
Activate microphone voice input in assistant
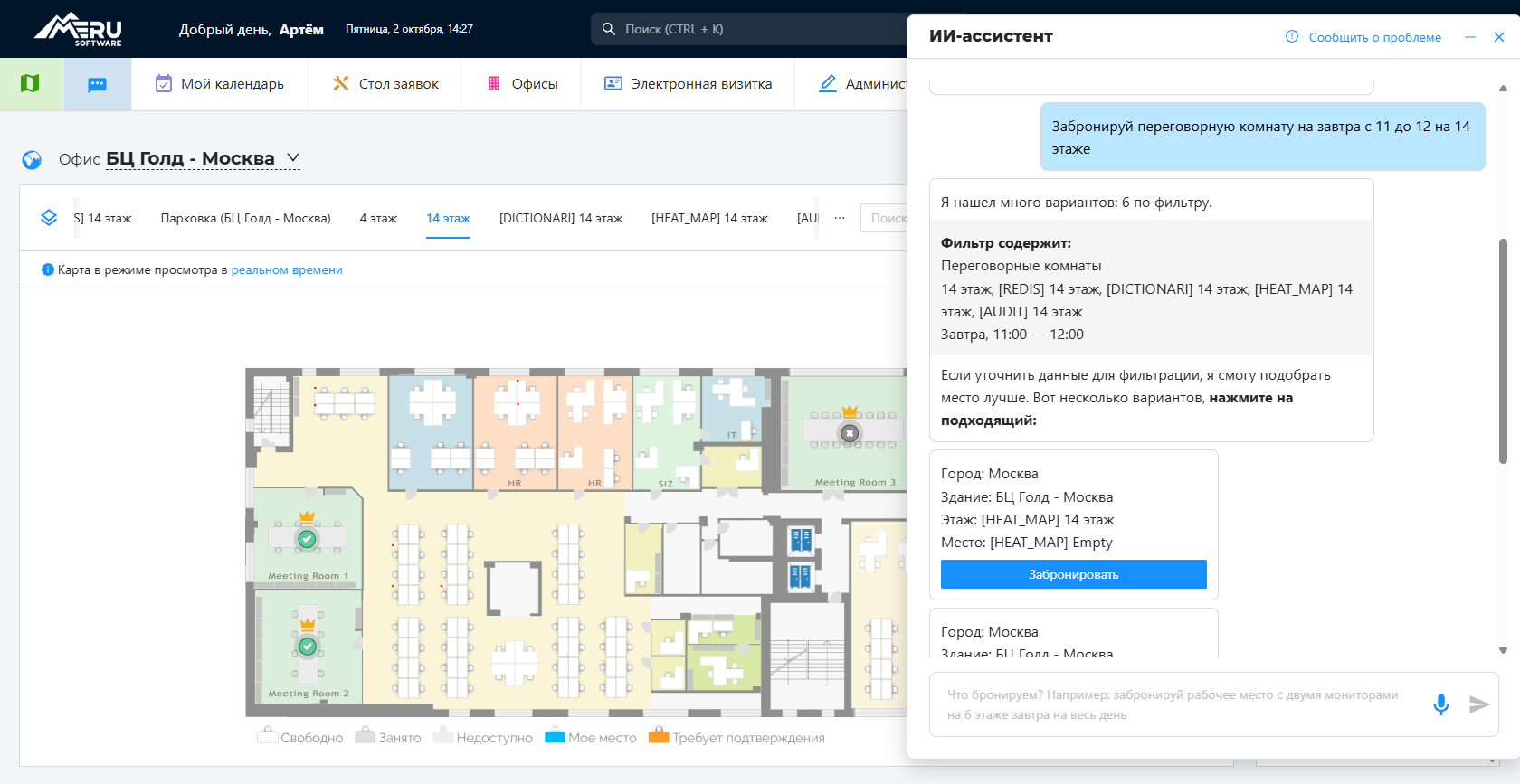tap(1441, 704)
